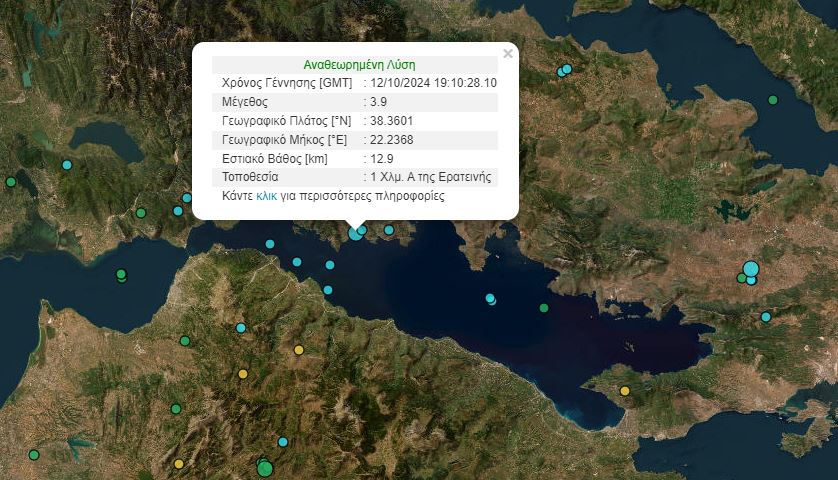Select the cyan marker pair northeast of popup
Image resolution: width=838 pixels, height=480 pixels.
pyautogui.click(x=564, y=70)
